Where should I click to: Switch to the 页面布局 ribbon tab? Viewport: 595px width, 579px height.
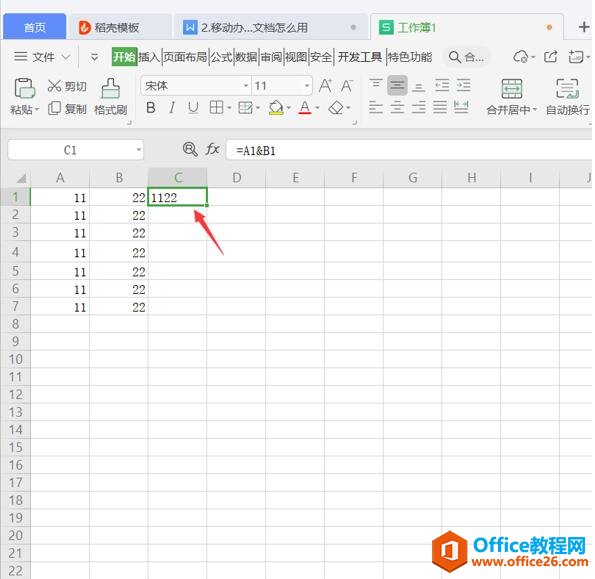[185, 57]
